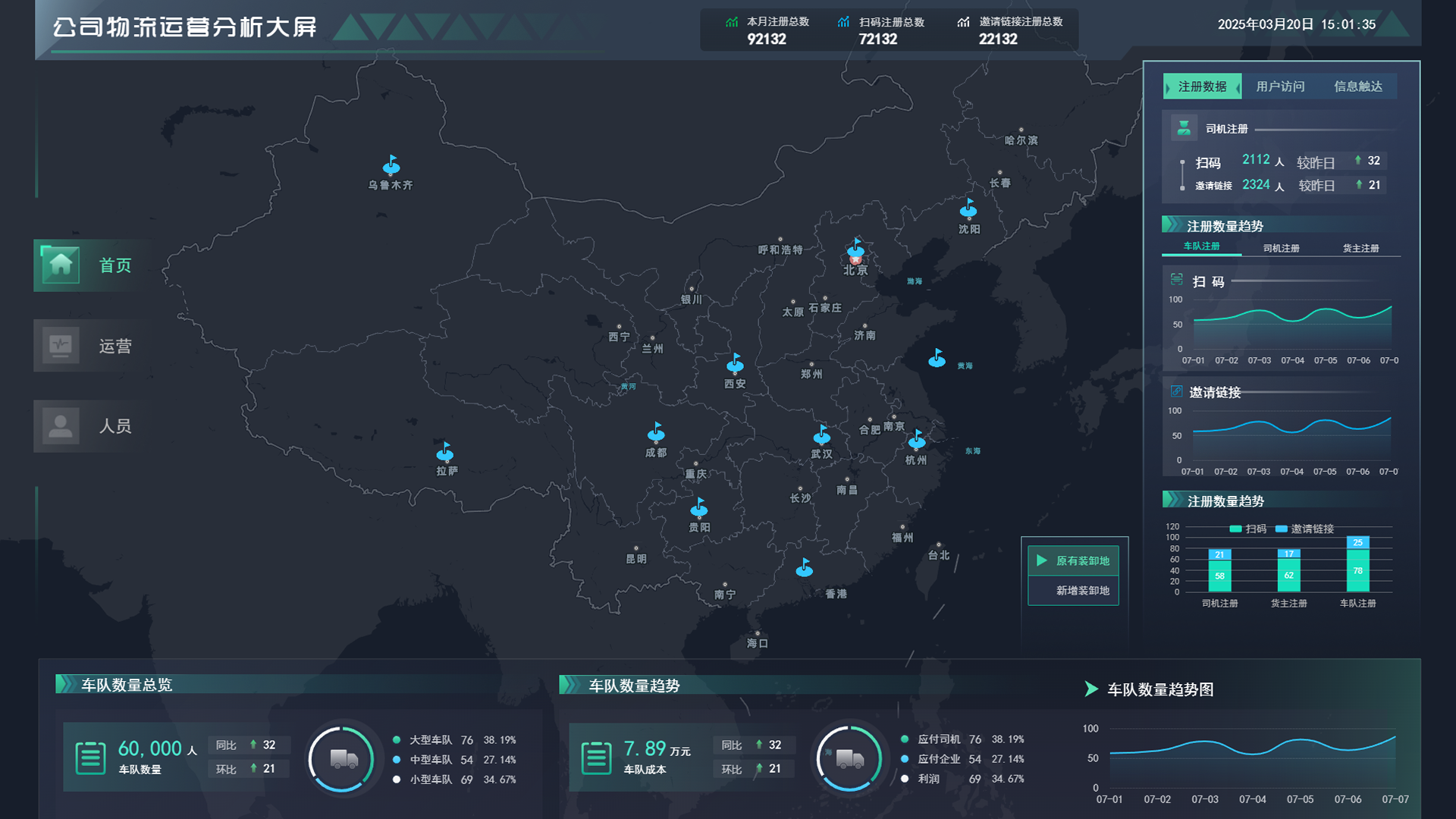Click the 利润 legend dot
The width and height of the screenshot is (1456, 819).
coord(905,778)
